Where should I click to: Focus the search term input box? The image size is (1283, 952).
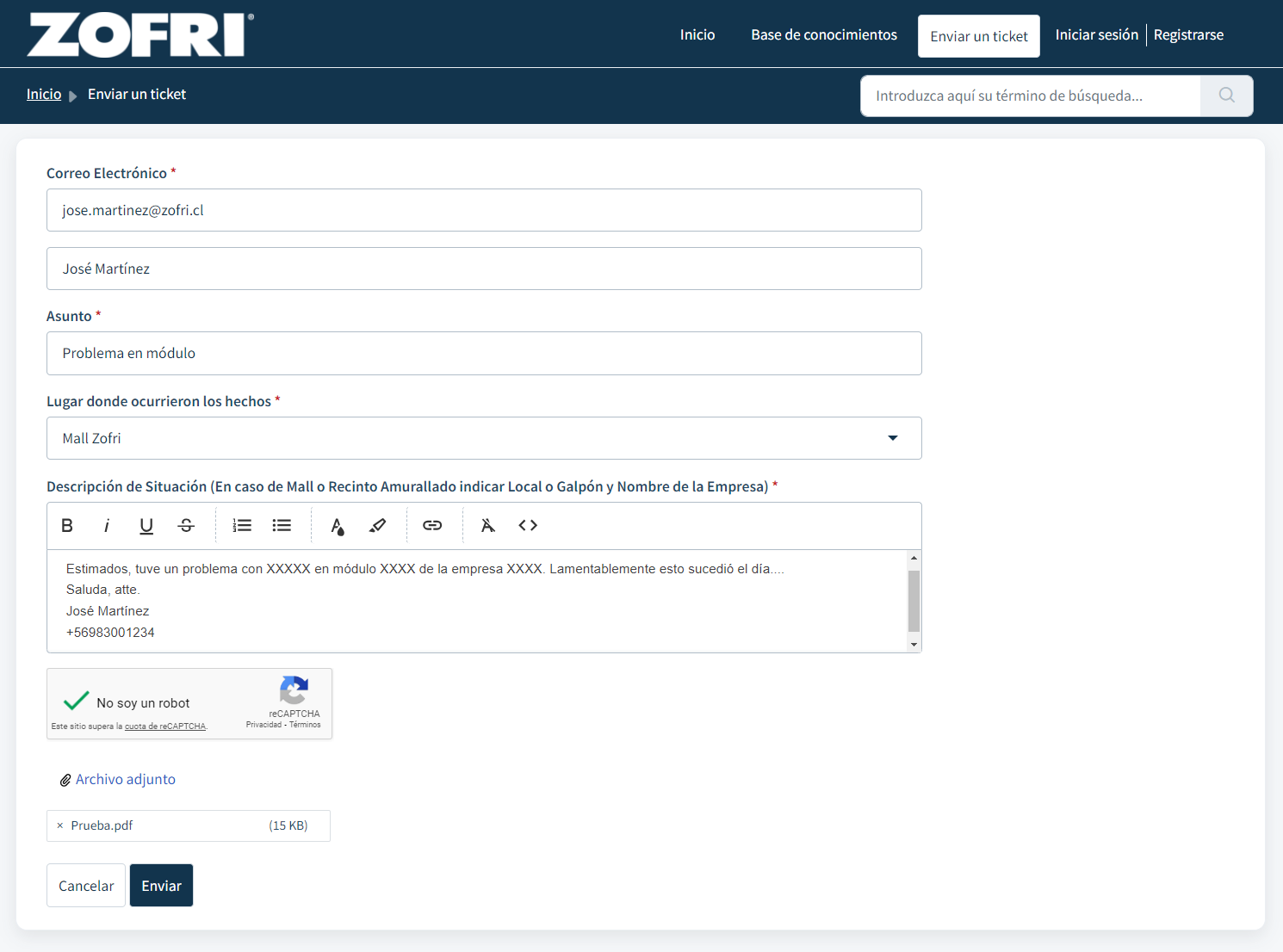[x=1030, y=96]
